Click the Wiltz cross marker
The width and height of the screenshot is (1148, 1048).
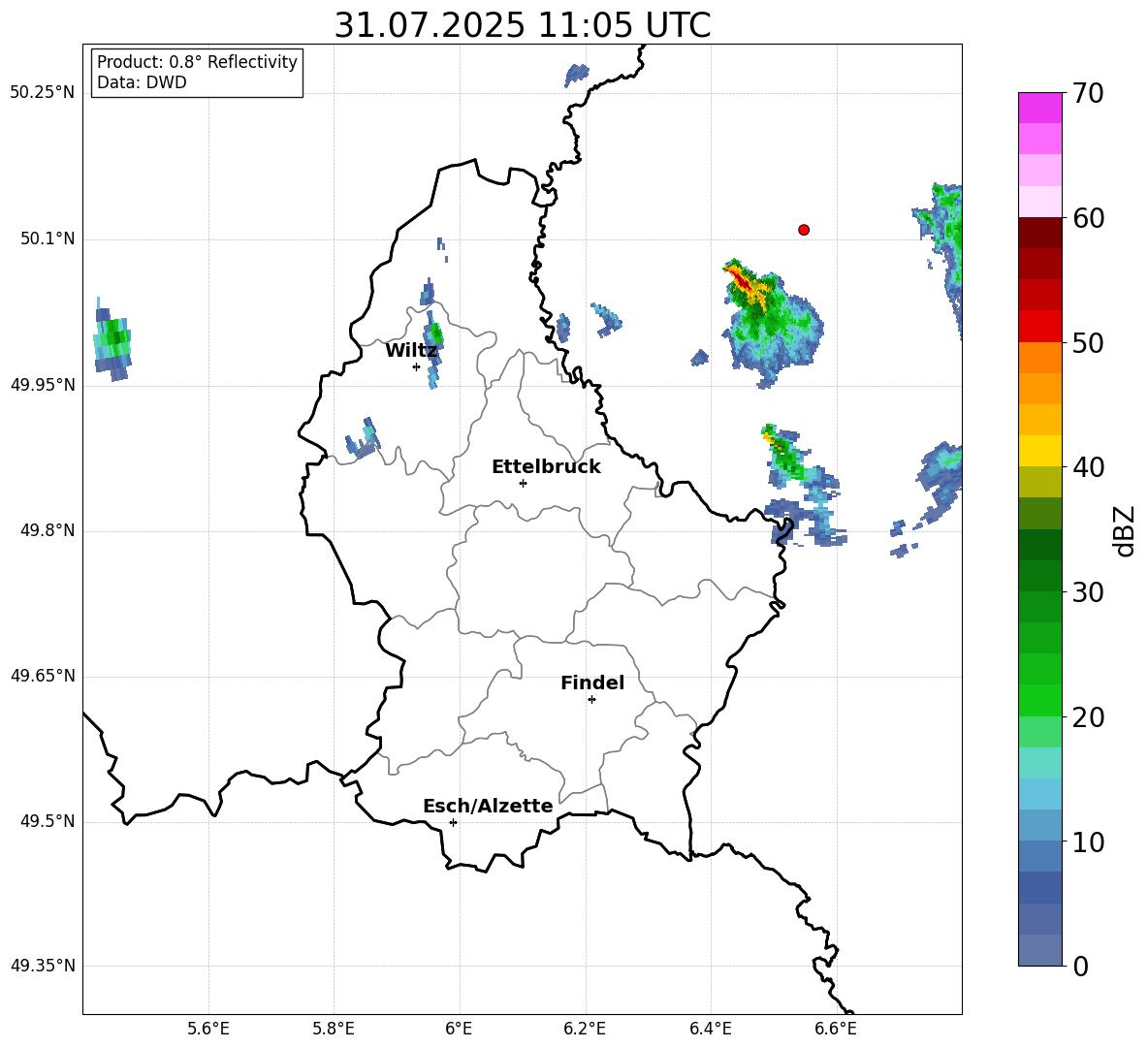(x=417, y=366)
